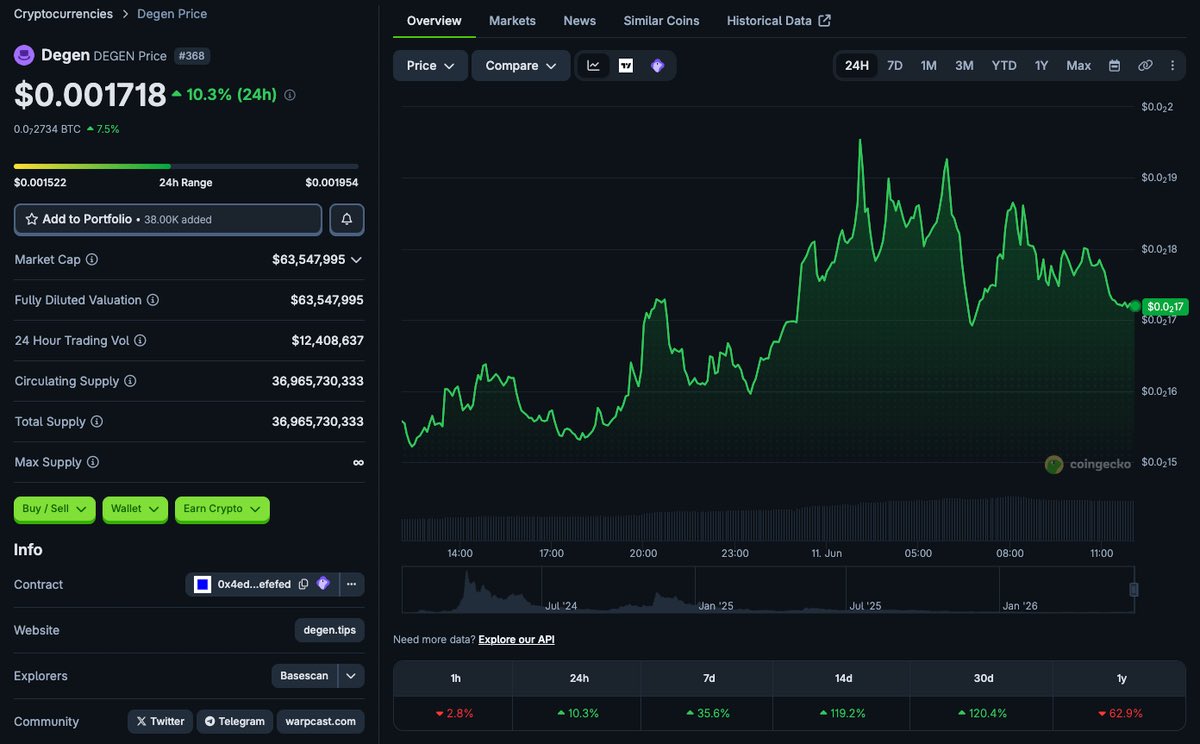Select line chart view icon
The height and width of the screenshot is (744, 1200).
tap(593, 66)
